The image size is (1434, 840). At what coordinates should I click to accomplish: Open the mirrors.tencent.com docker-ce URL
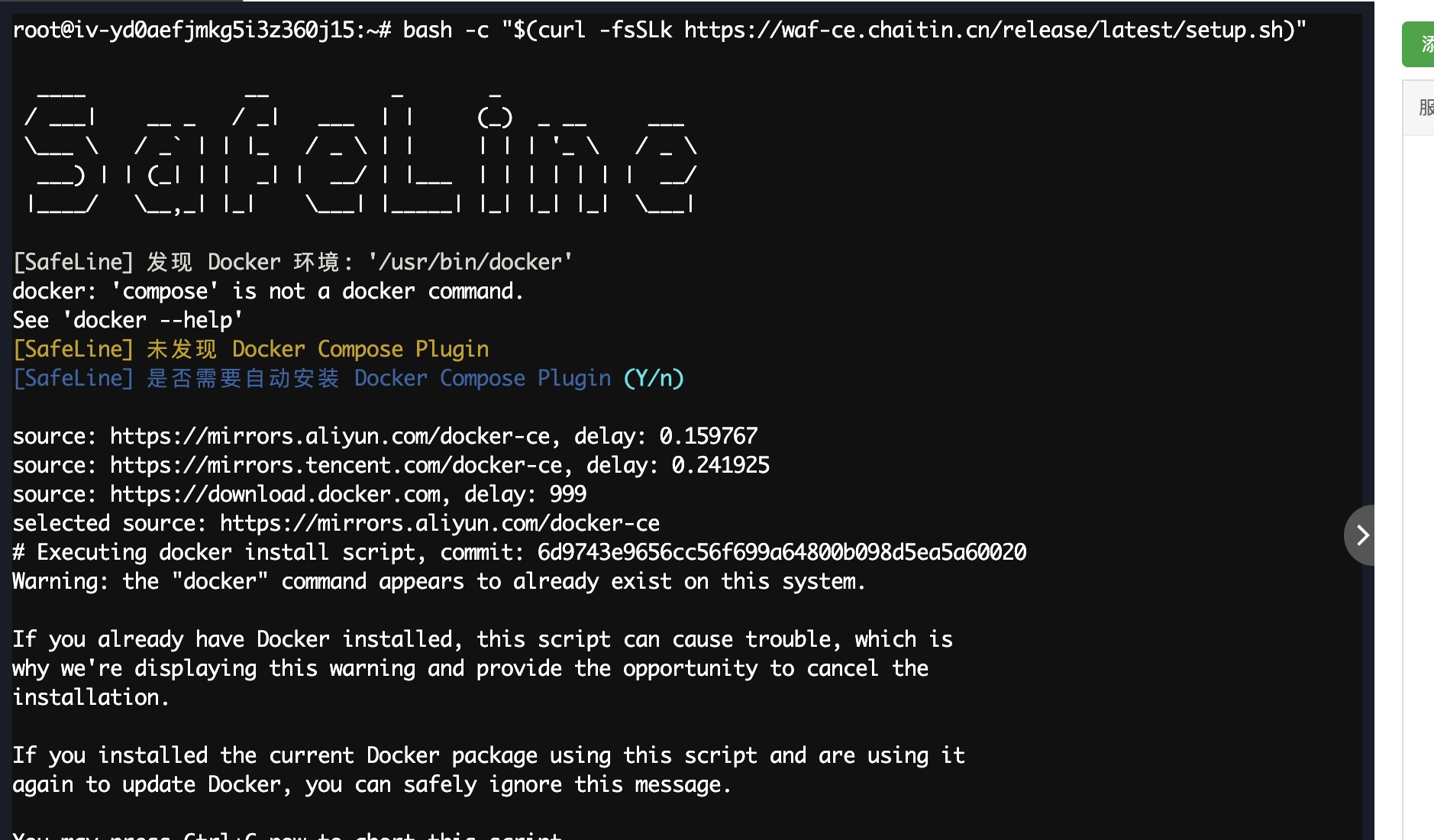pyautogui.click(x=336, y=465)
